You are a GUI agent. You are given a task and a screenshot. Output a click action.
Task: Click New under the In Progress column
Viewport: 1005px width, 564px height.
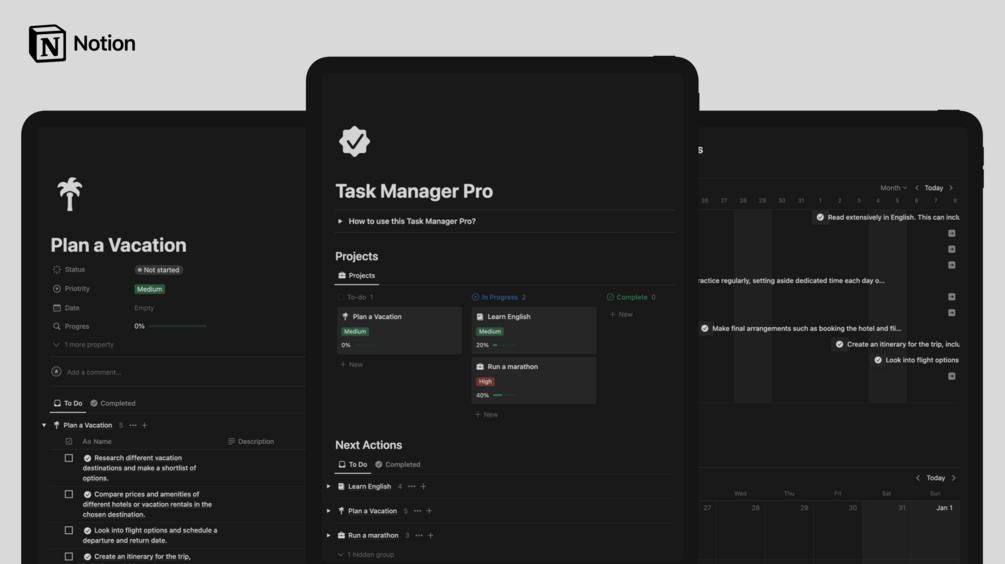pos(486,415)
